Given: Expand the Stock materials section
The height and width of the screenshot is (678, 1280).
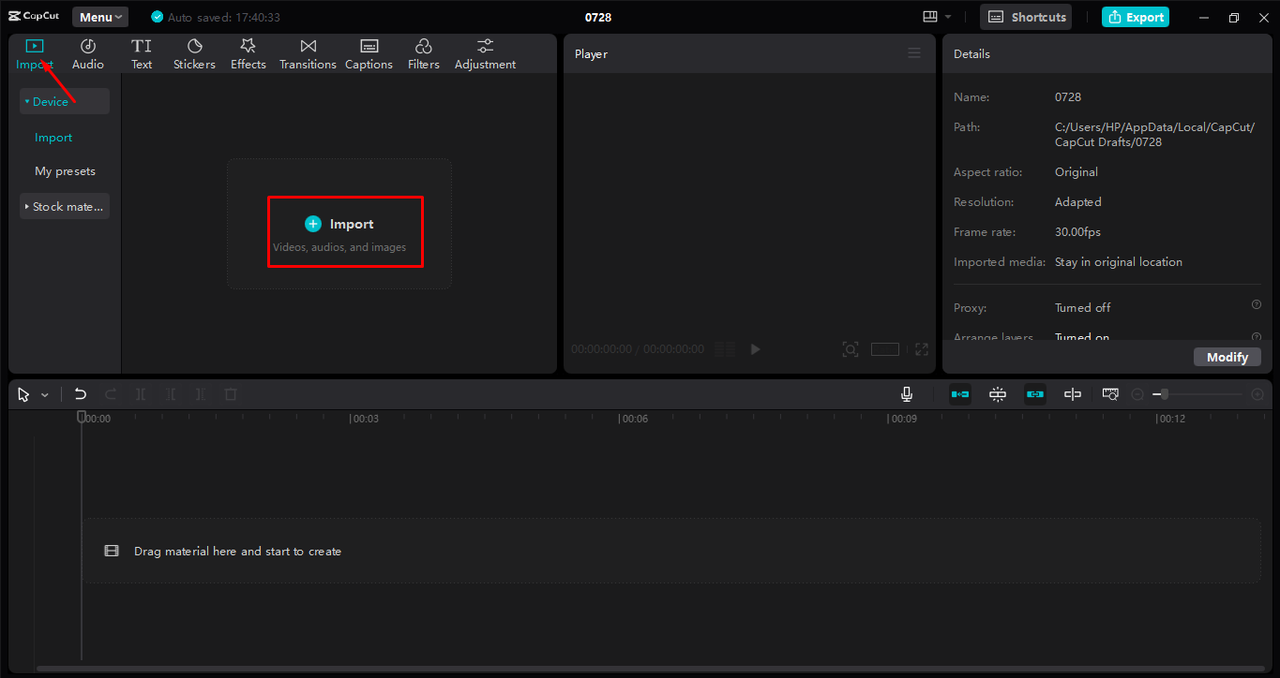Looking at the screenshot, I should [x=64, y=206].
